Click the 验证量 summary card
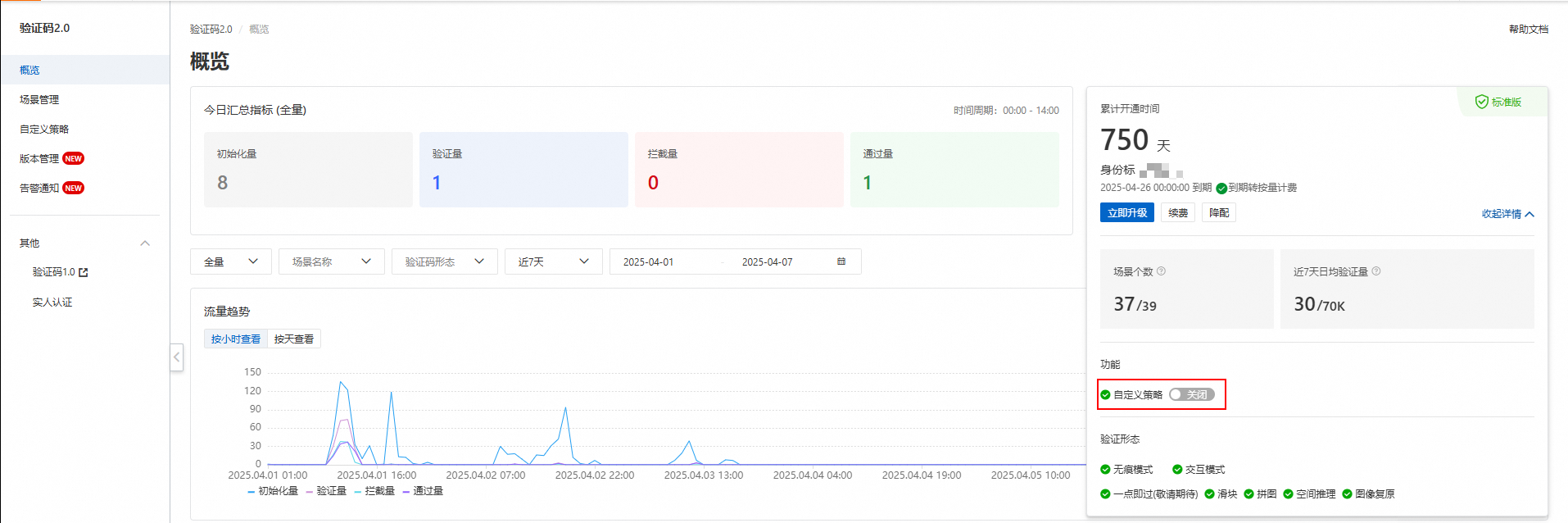Image resolution: width=1568 pixels, height=523 pixels. (523, 170)
